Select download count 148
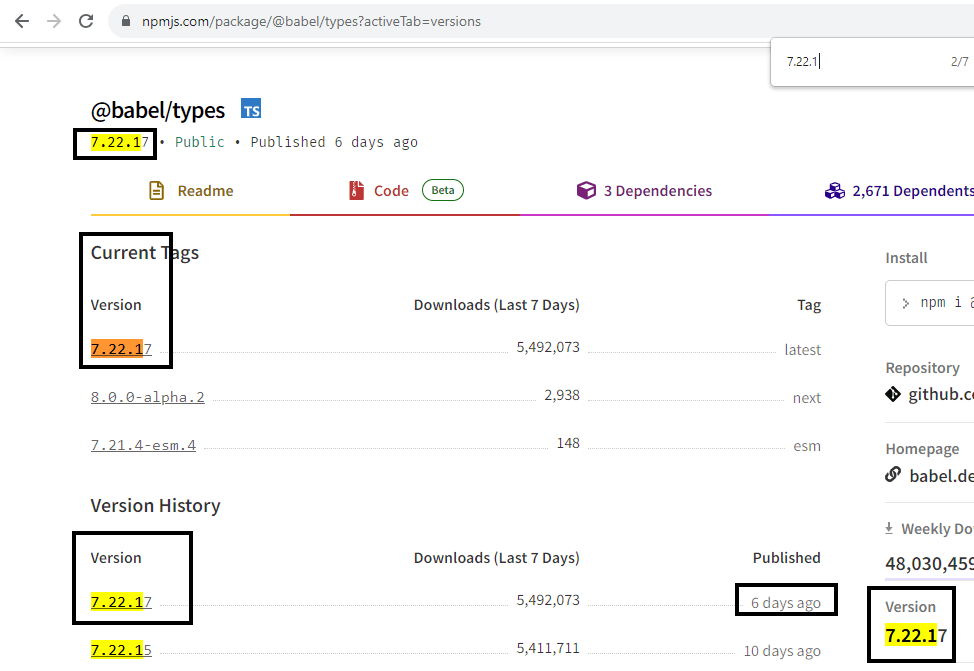Screen dimensions: 974x671 (568, 443)
